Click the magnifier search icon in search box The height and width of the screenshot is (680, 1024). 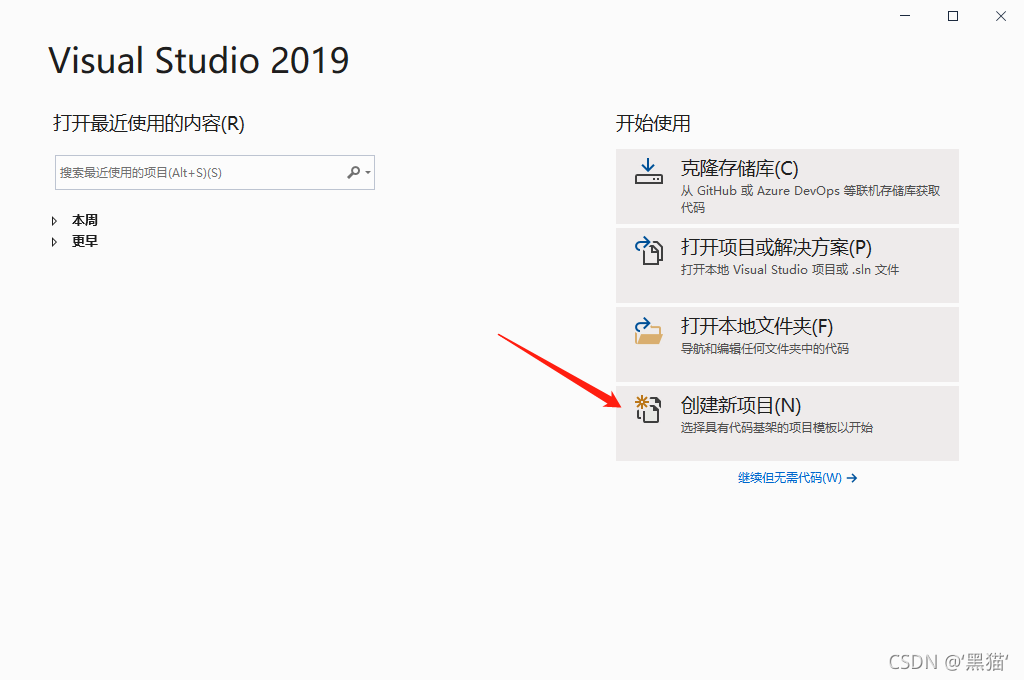pos(353,172)
